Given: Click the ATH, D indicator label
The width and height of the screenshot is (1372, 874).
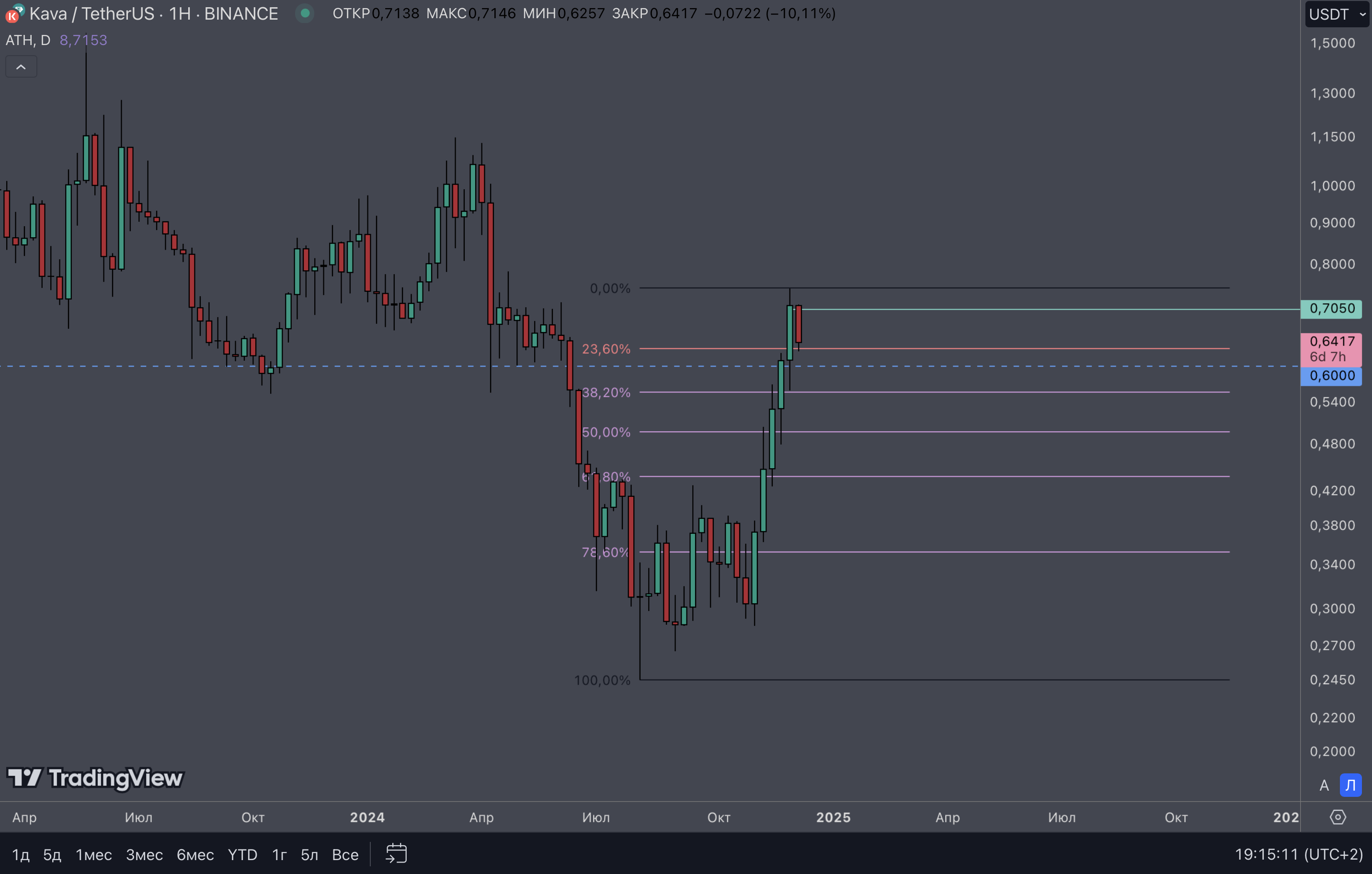Looking at the screenshot, I should (x=28, y=40).
